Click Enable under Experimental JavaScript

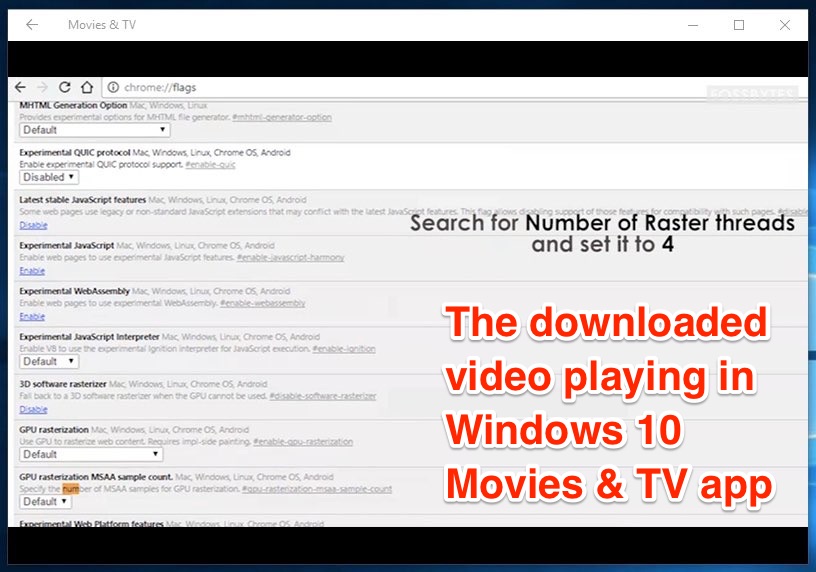coord(32,270)
